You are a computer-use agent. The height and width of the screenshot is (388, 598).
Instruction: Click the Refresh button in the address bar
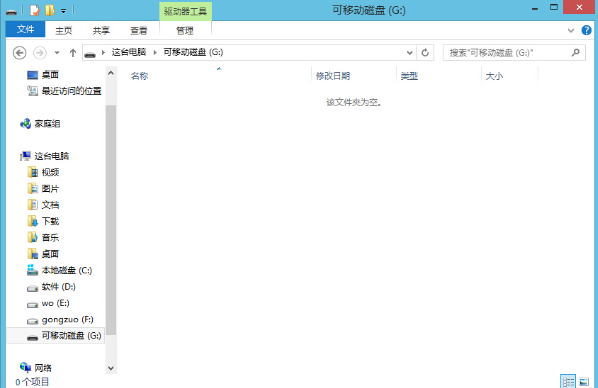point(425,53)
